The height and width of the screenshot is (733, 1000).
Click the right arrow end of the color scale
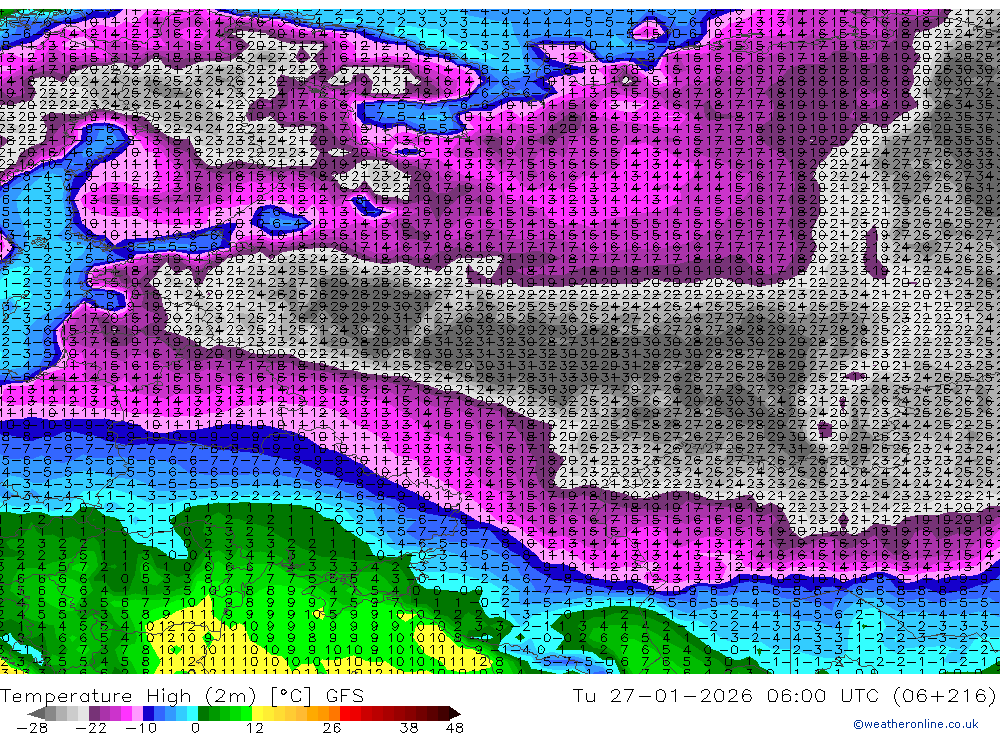(x=455, y=713)
